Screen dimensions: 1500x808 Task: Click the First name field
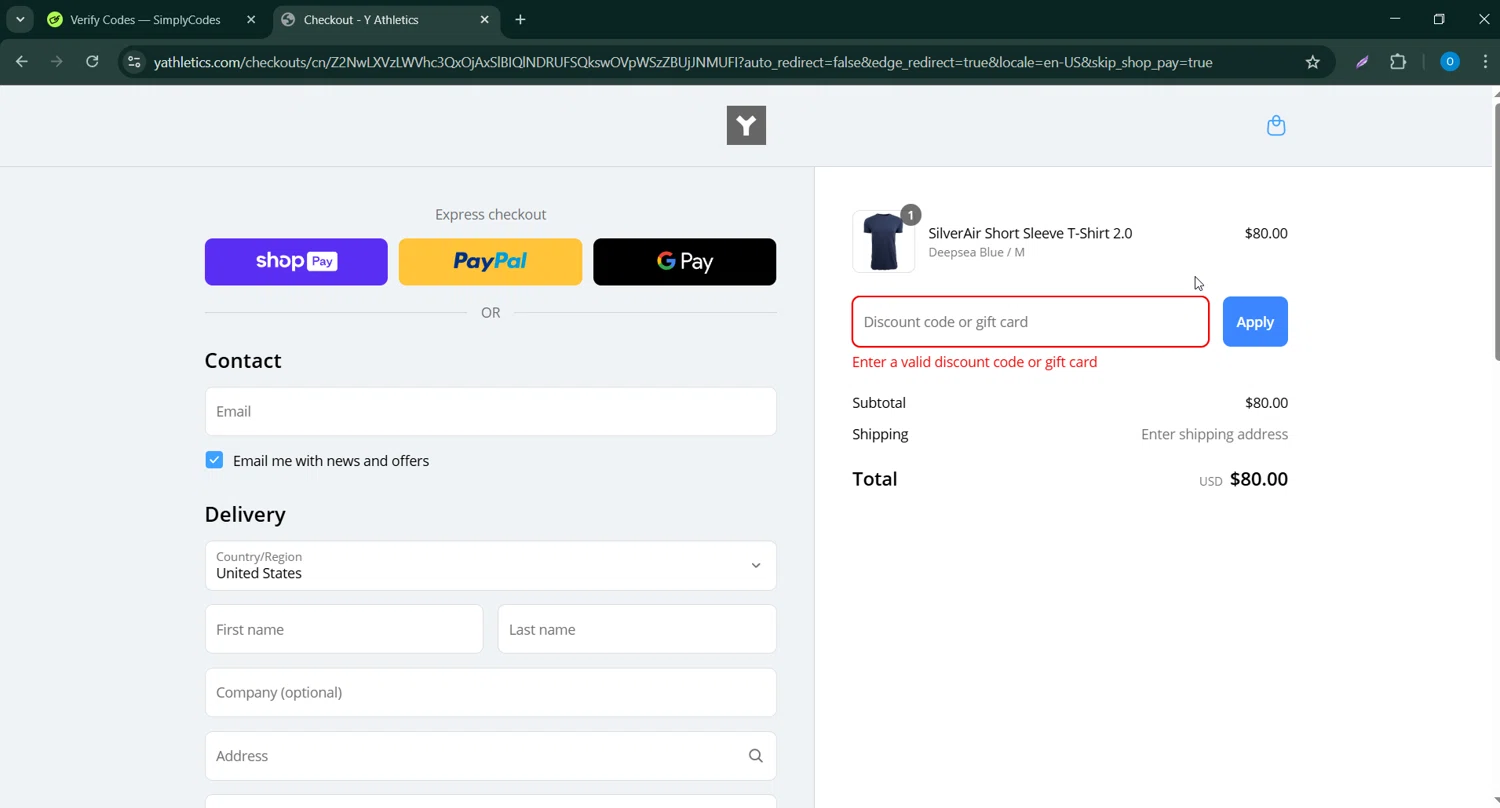coord(344,629)
